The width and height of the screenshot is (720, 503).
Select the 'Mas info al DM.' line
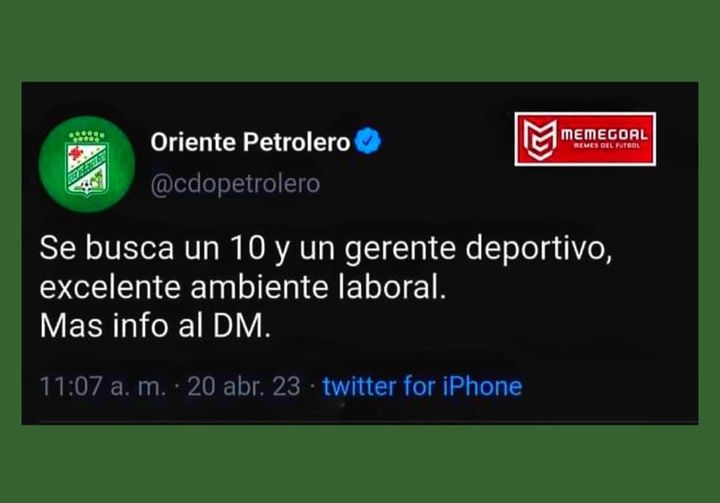pos(155,326)
